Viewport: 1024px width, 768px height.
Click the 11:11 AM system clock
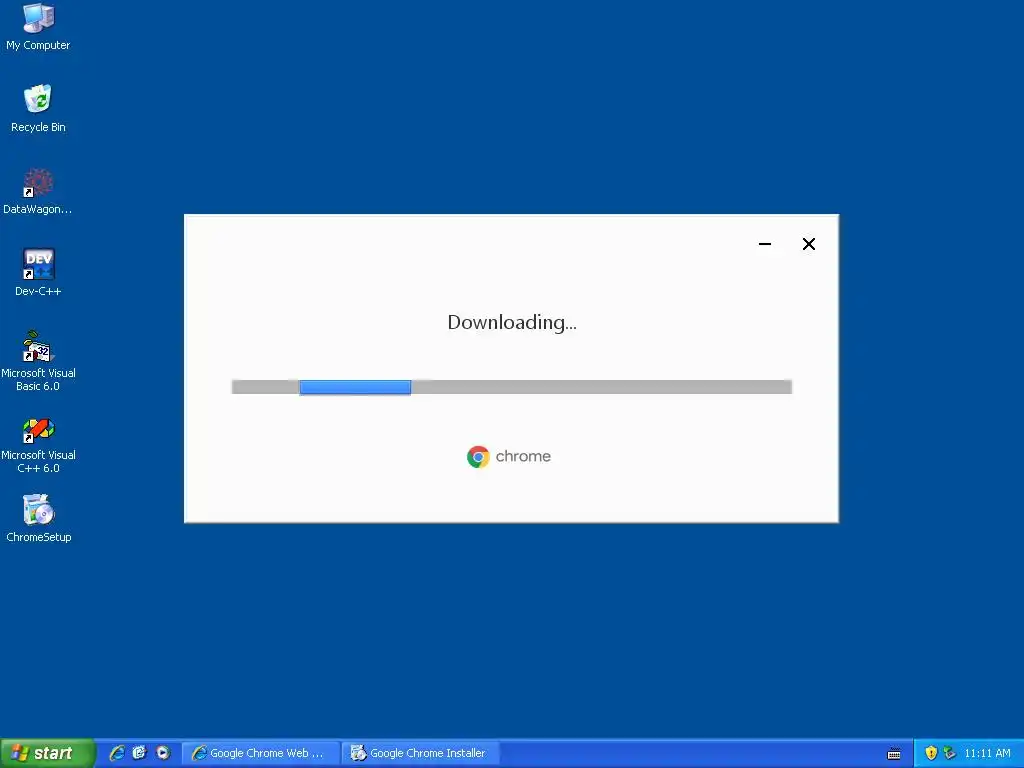(x=987, y=753)
